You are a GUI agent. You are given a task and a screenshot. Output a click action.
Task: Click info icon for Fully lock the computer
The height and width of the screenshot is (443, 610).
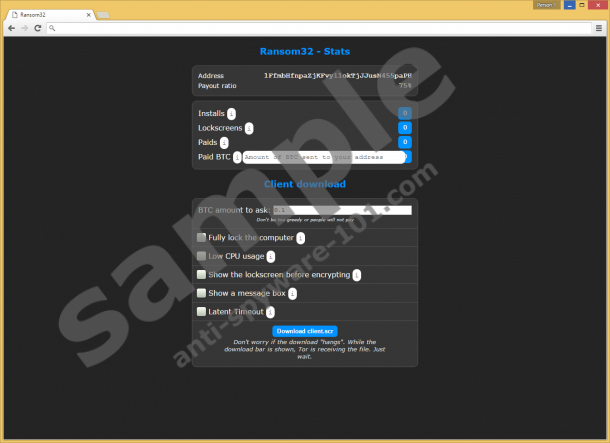pos(300,238)
